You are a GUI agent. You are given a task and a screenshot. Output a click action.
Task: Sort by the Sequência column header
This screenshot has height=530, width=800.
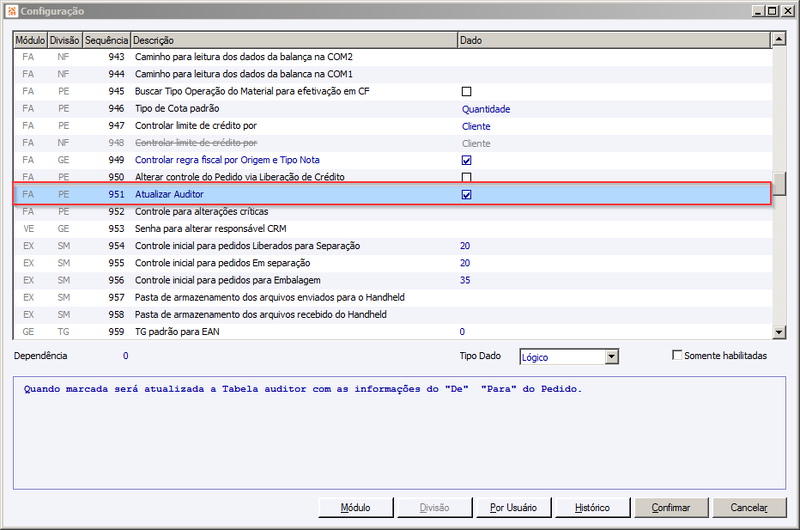click(106, 40)
